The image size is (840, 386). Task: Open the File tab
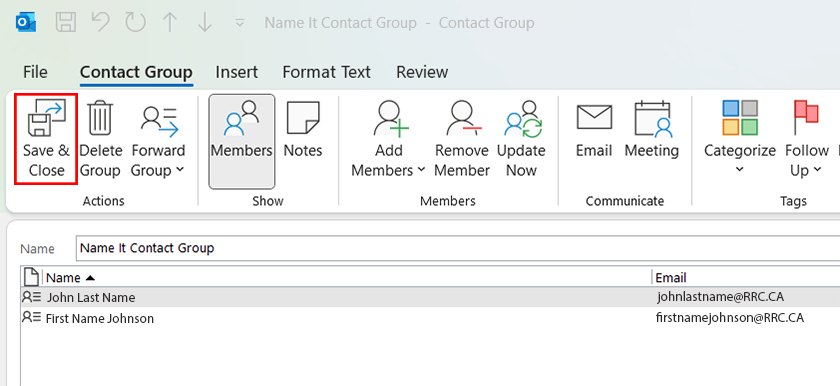35,72
